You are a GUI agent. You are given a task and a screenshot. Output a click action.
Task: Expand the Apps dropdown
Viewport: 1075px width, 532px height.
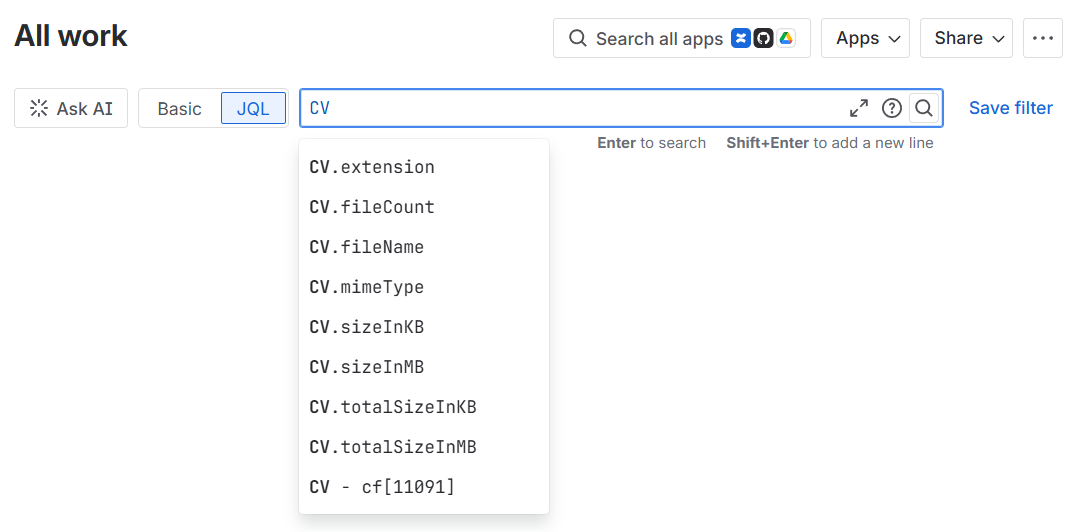[x=865, y=38]
